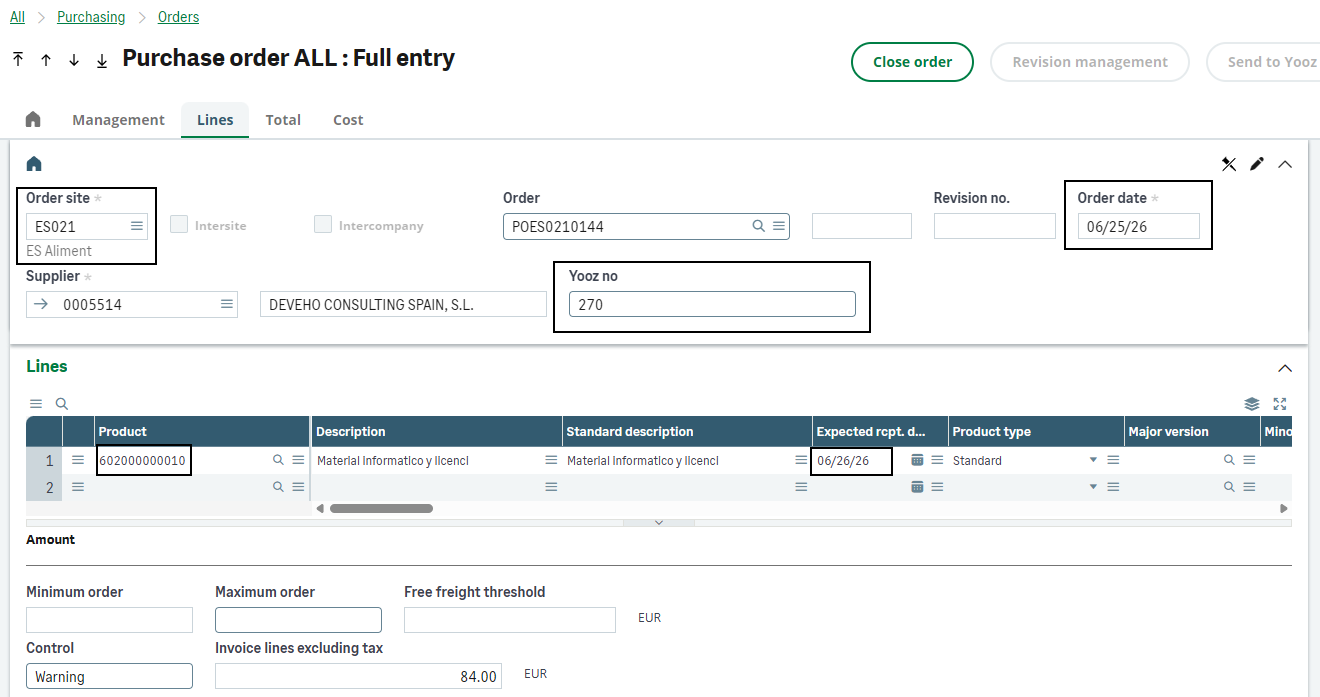Click the tools icon beside the pencil

[x=1229, y=164]
